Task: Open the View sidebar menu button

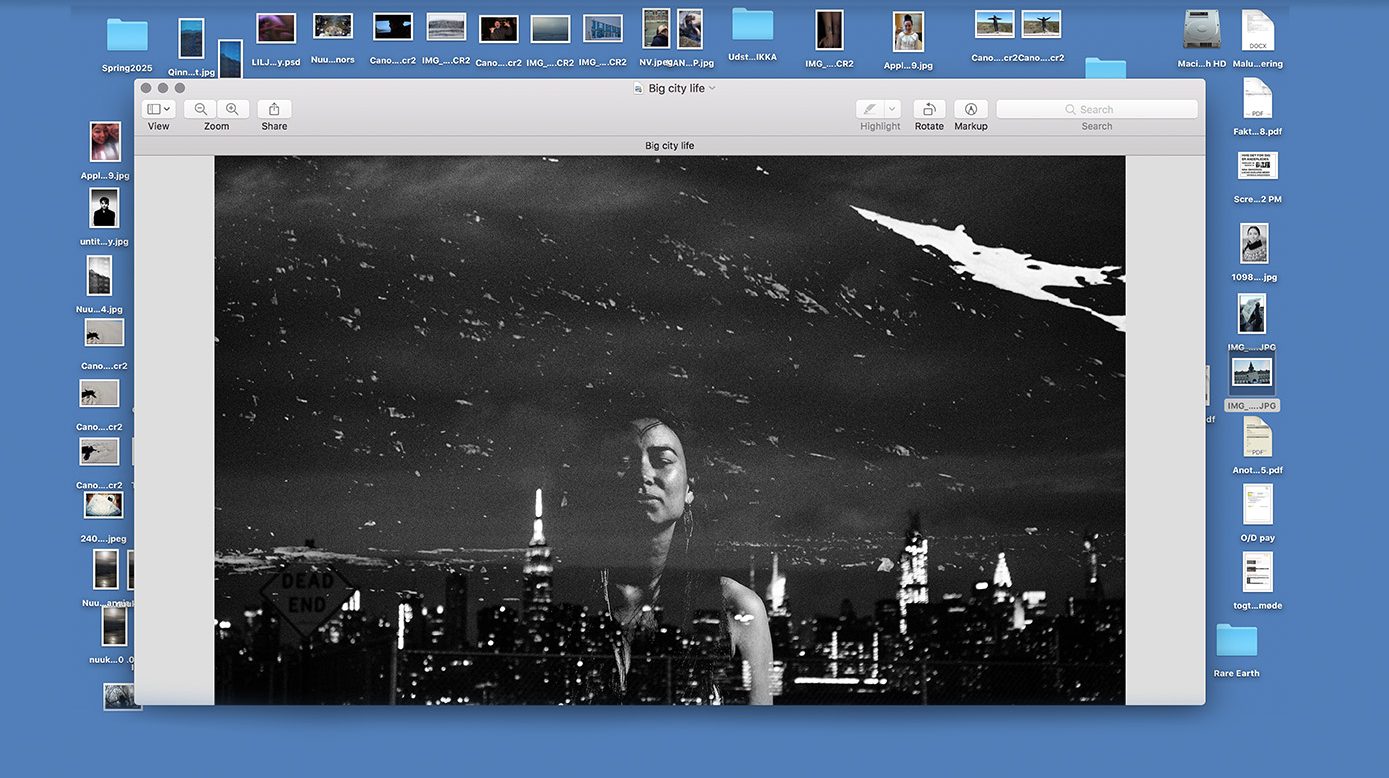Action: point(158,109)
